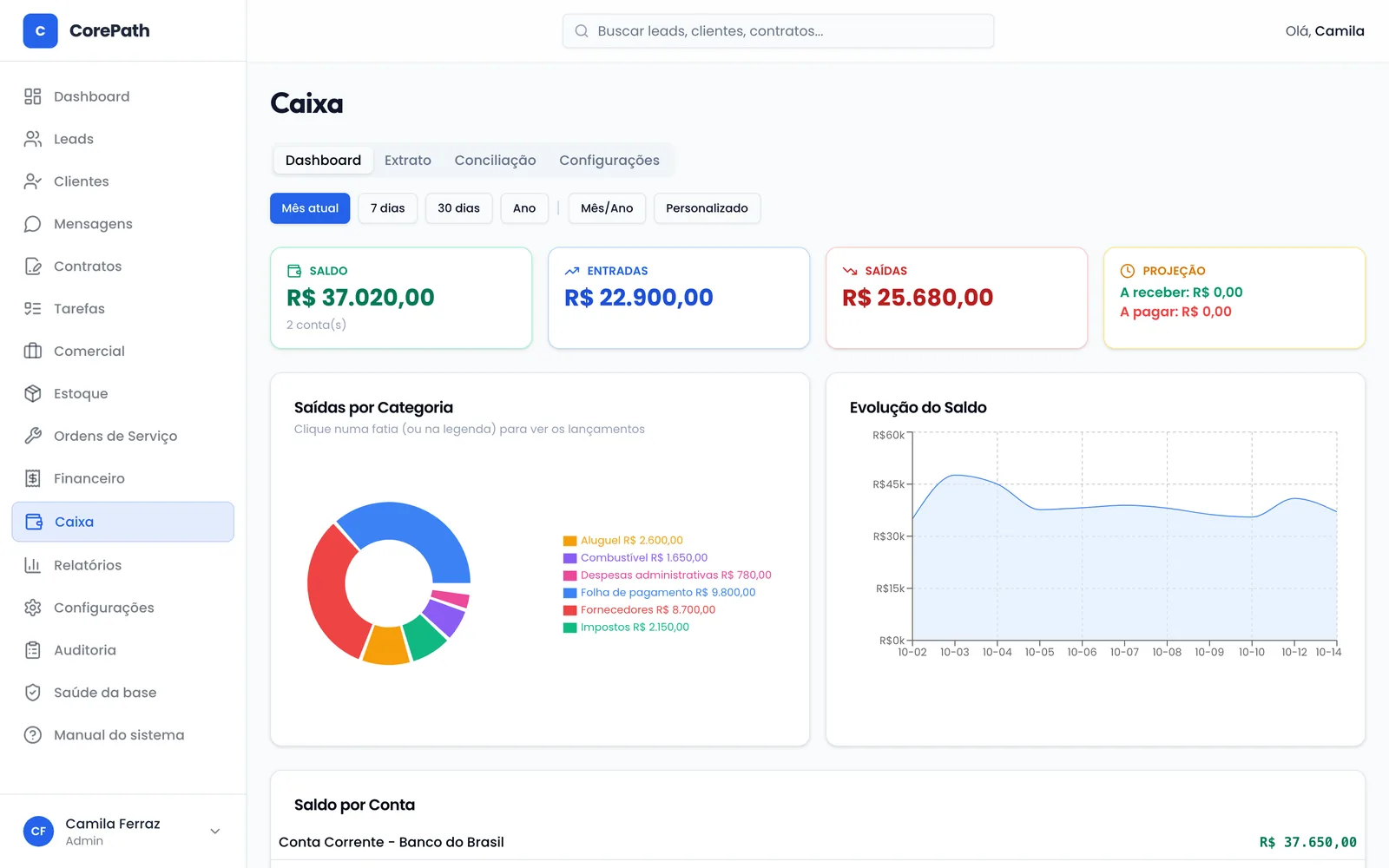Click the Auditoria clipboard icon

tap(33, 650)
